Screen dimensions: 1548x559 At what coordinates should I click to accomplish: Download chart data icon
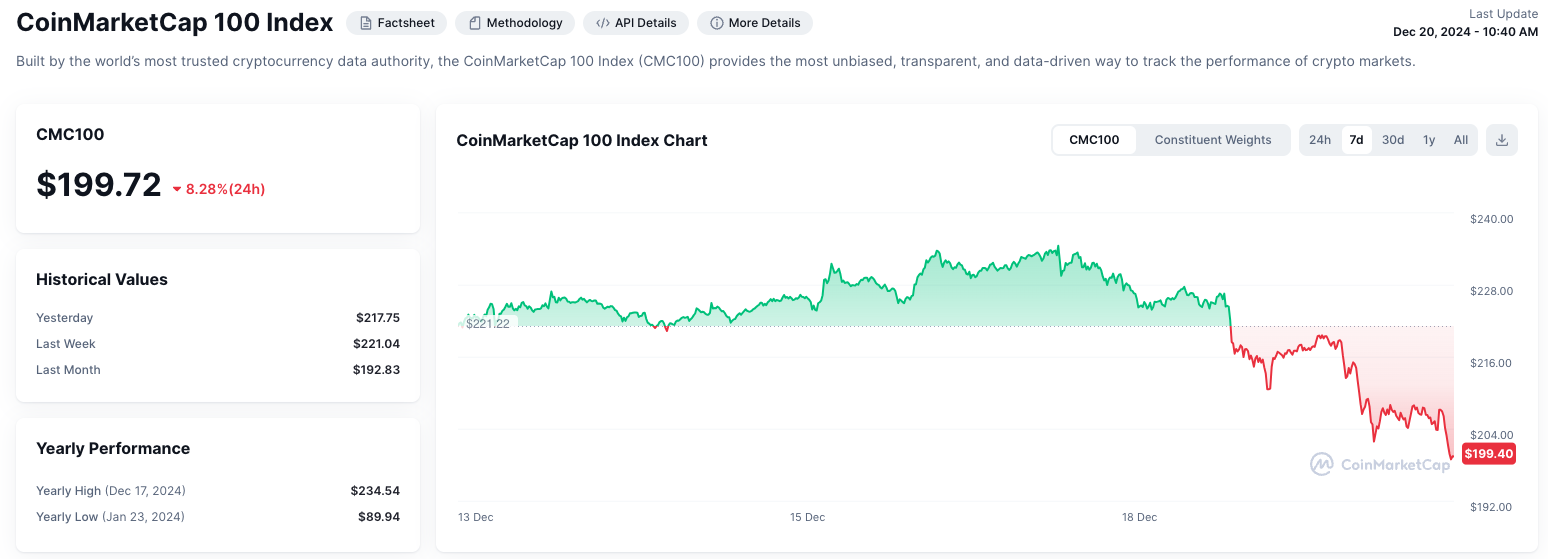(1501, 140)
